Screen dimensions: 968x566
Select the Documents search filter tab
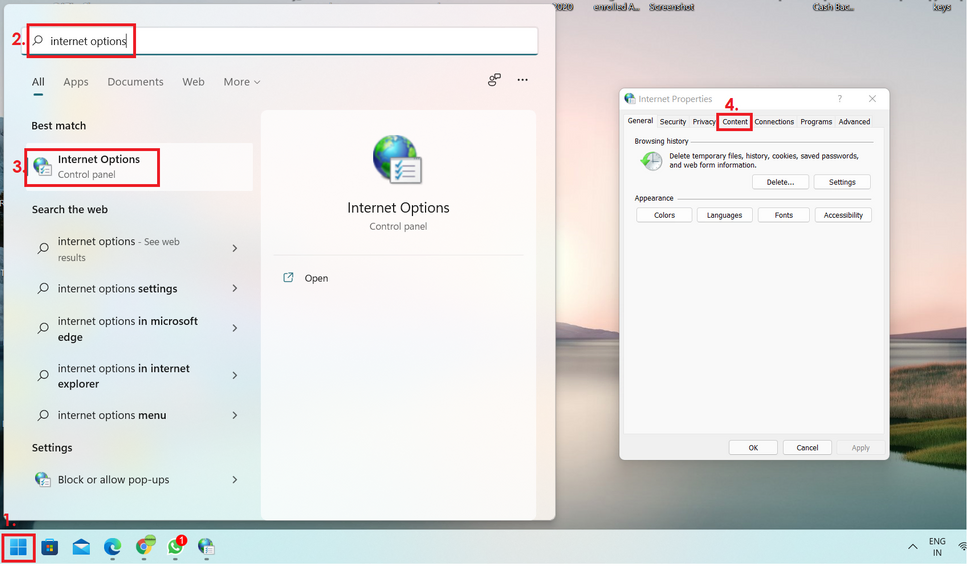(x=135, y=82)
